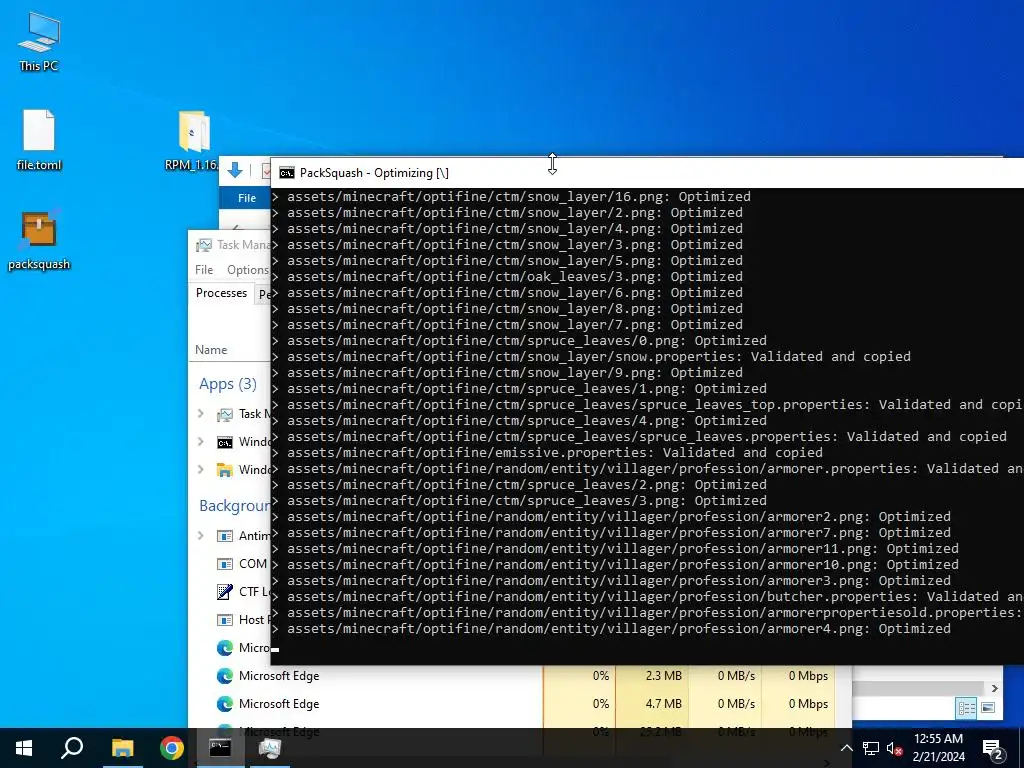Select the Host process row icon

coord(225,620)
